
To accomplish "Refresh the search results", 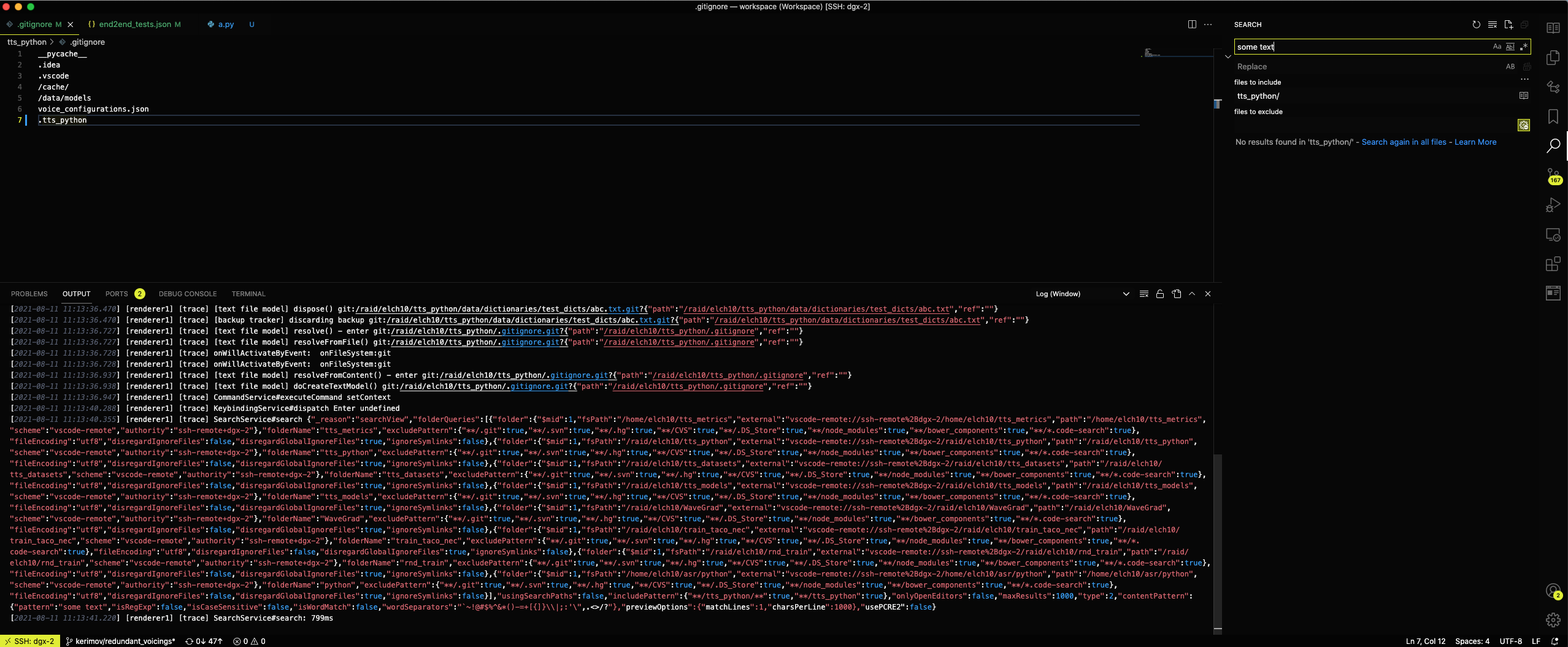I will tap(1476, 25).
